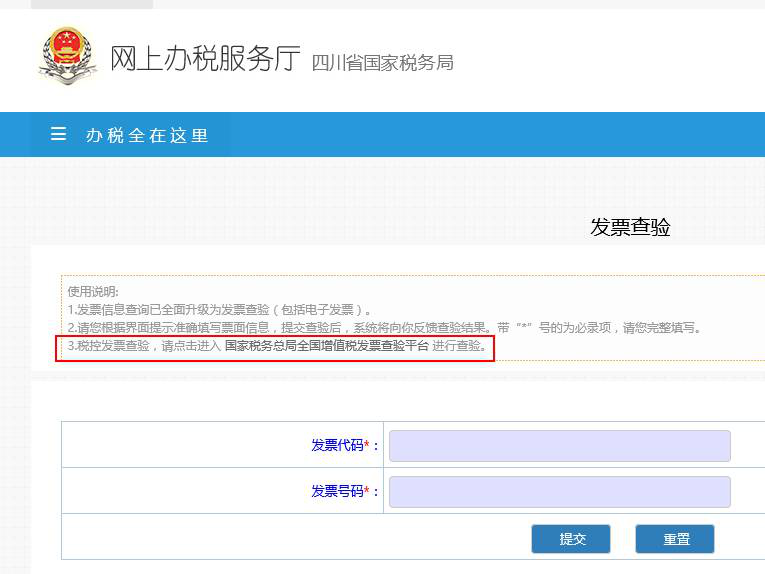Click the 发票查验 page heading

coord(630,227)
